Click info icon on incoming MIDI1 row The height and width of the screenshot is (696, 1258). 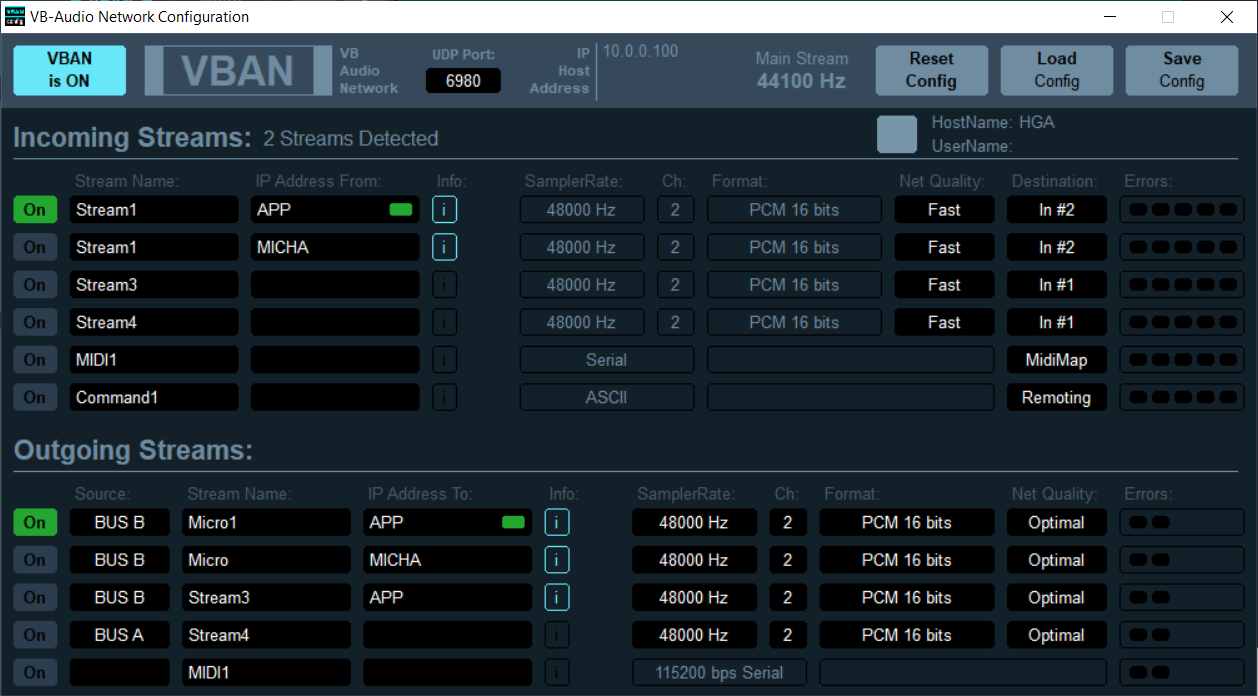[445, 360]
